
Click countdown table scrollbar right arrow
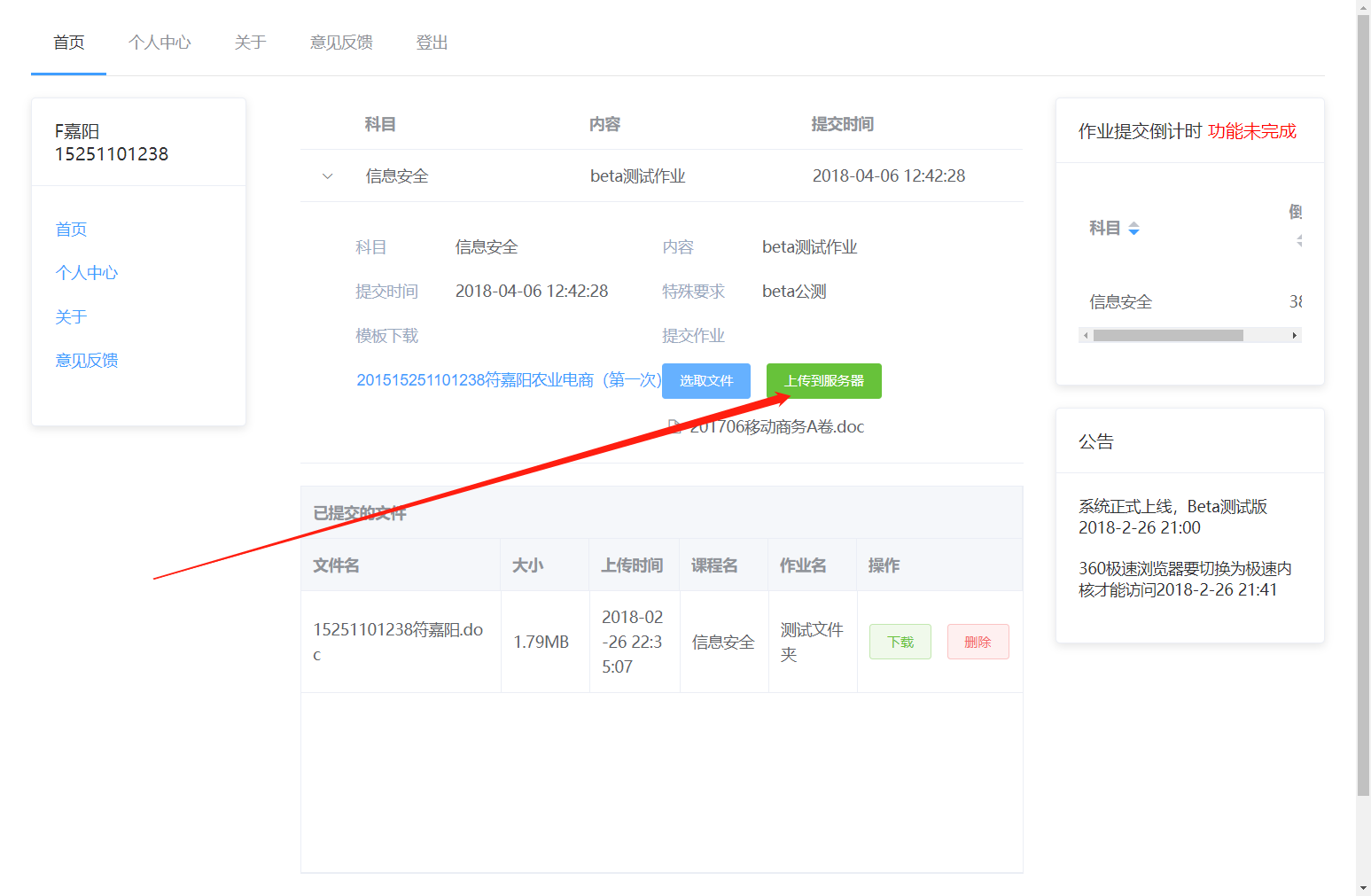(x=1294, y=336)
